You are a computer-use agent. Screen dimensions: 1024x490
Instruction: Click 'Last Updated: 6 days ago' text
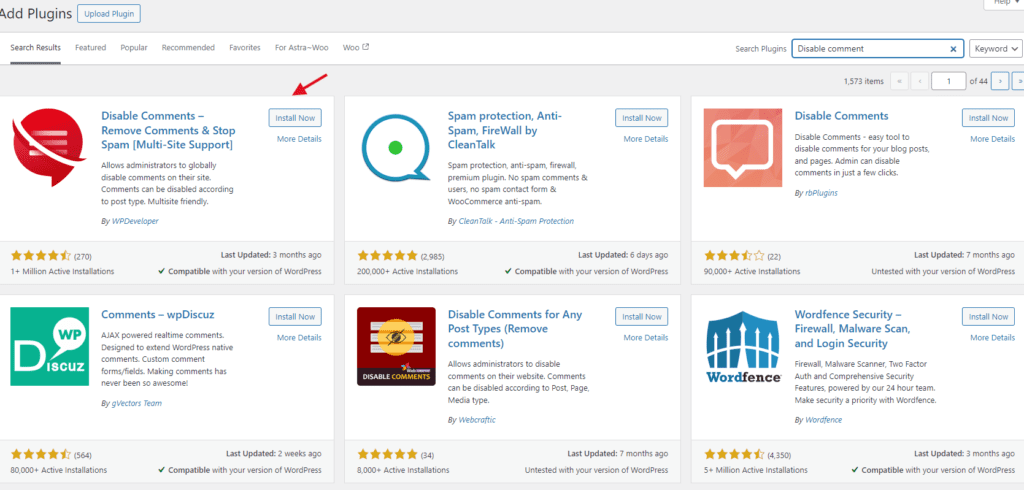point(623,255)
